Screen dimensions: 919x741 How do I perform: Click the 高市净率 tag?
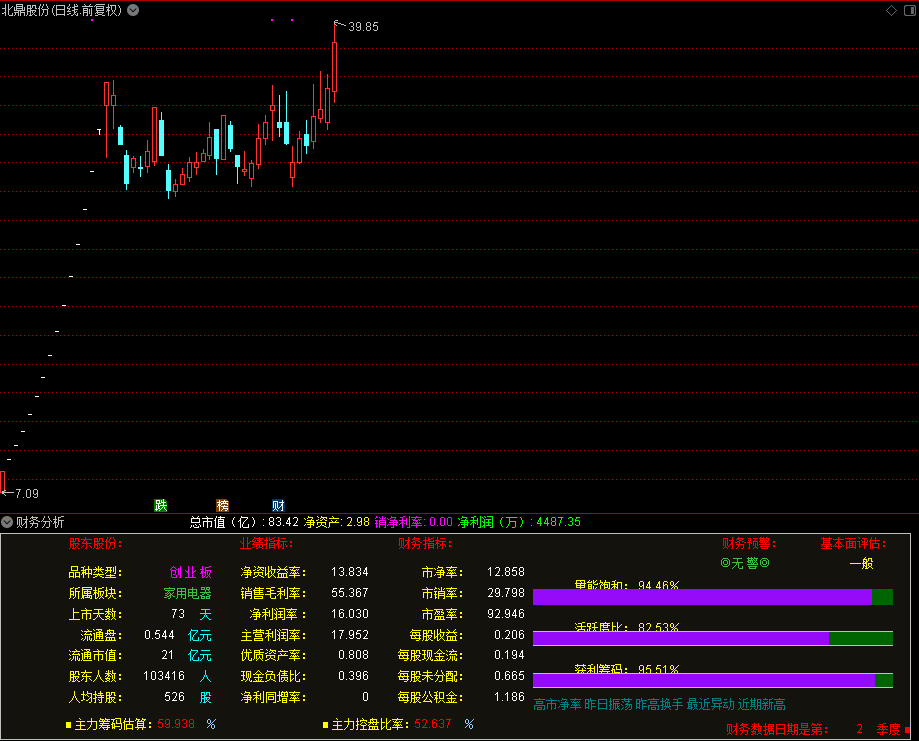tap(557, 704)
